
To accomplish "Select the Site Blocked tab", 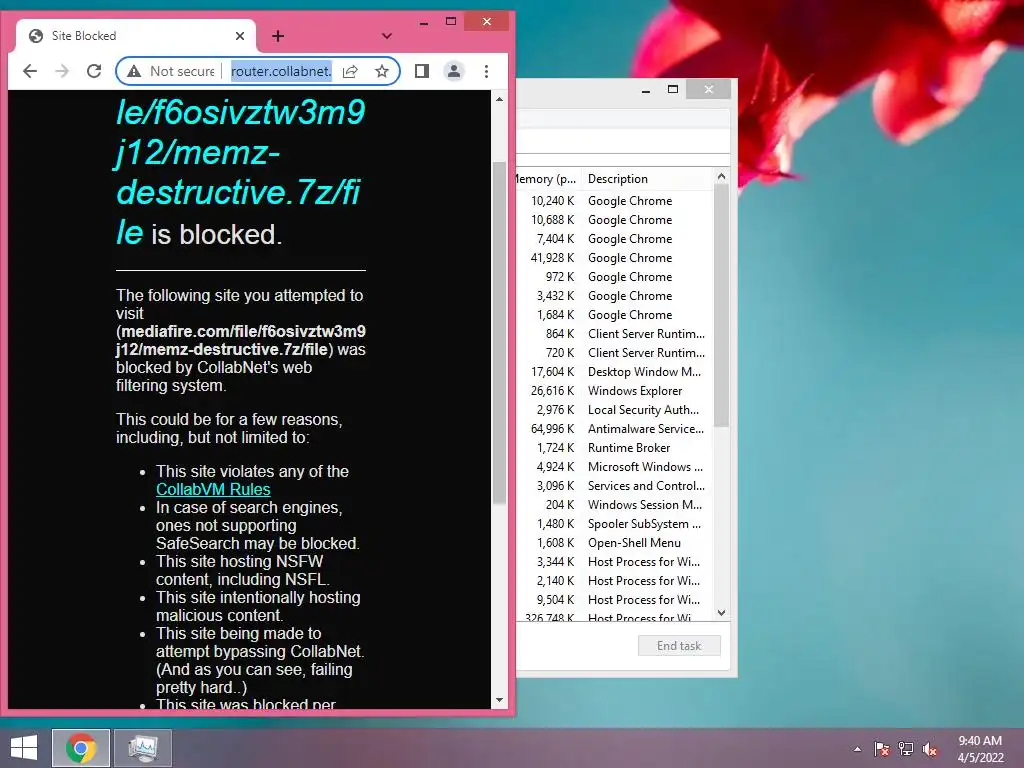I will [x=136, y=36].
